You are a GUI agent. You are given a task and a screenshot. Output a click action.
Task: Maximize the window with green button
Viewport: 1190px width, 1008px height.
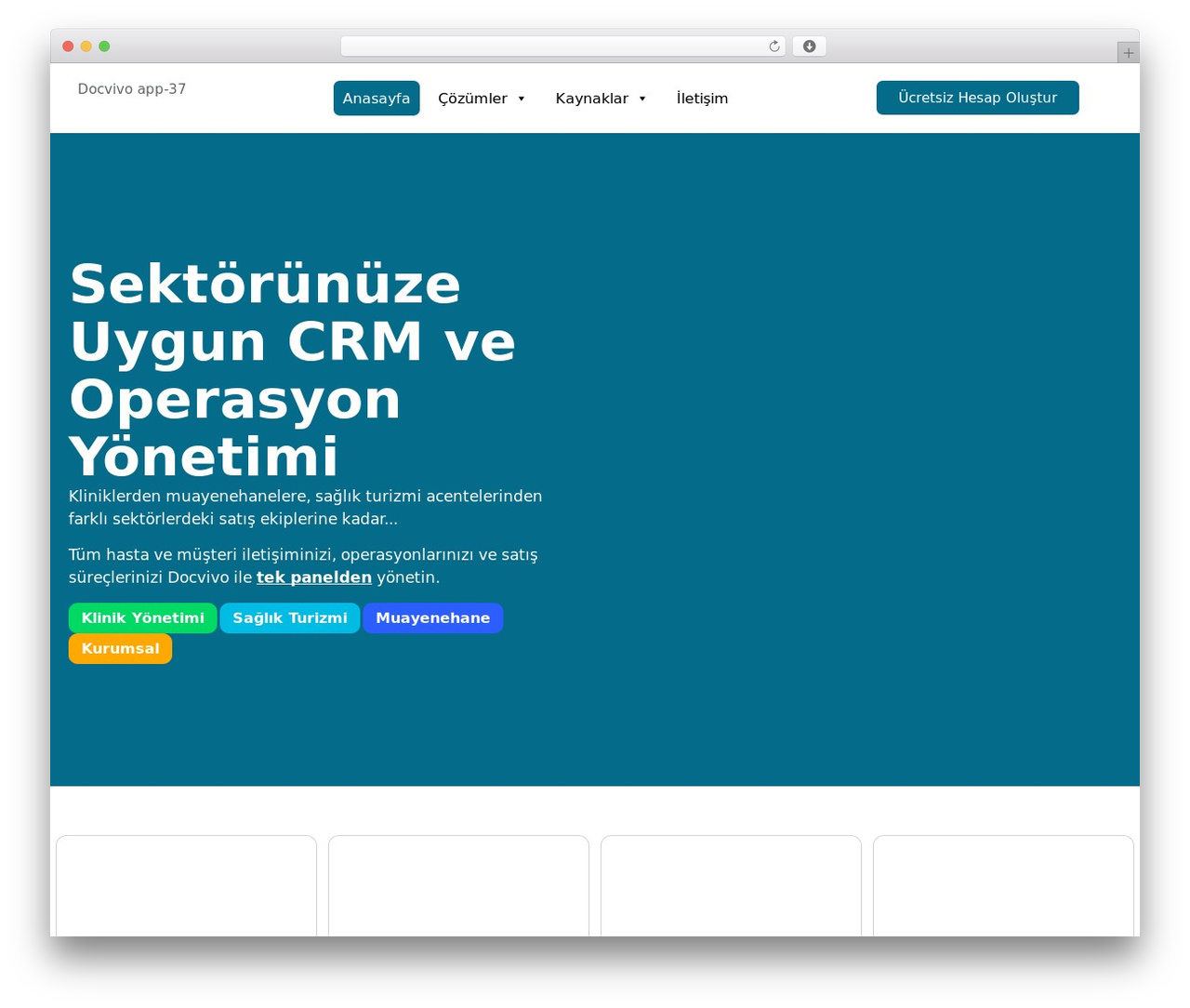(105, 46)
